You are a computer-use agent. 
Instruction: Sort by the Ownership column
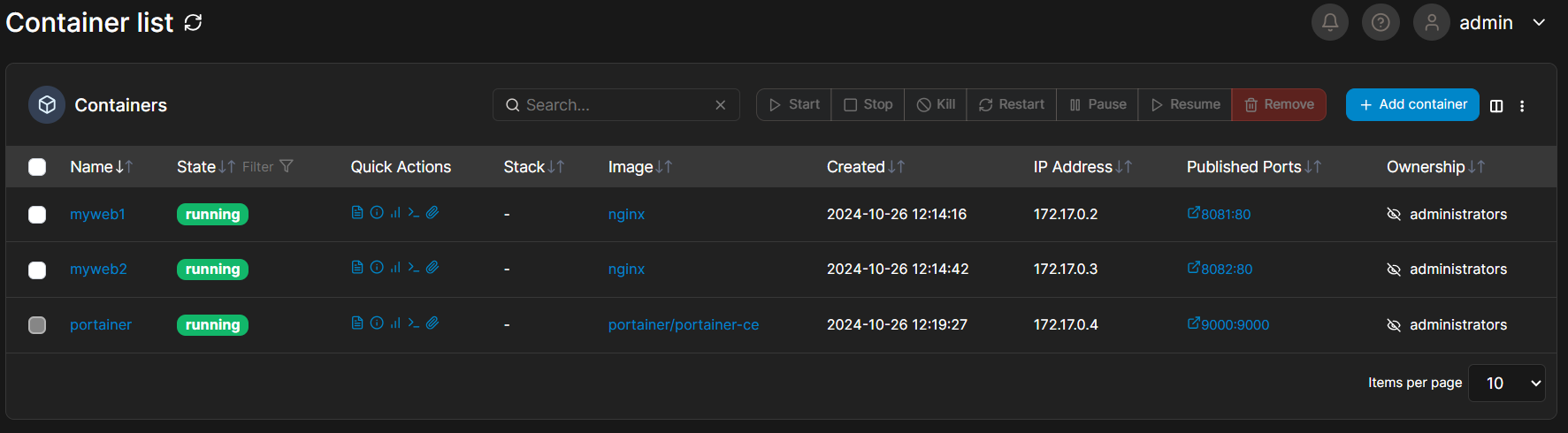(x=1435, y=167)
